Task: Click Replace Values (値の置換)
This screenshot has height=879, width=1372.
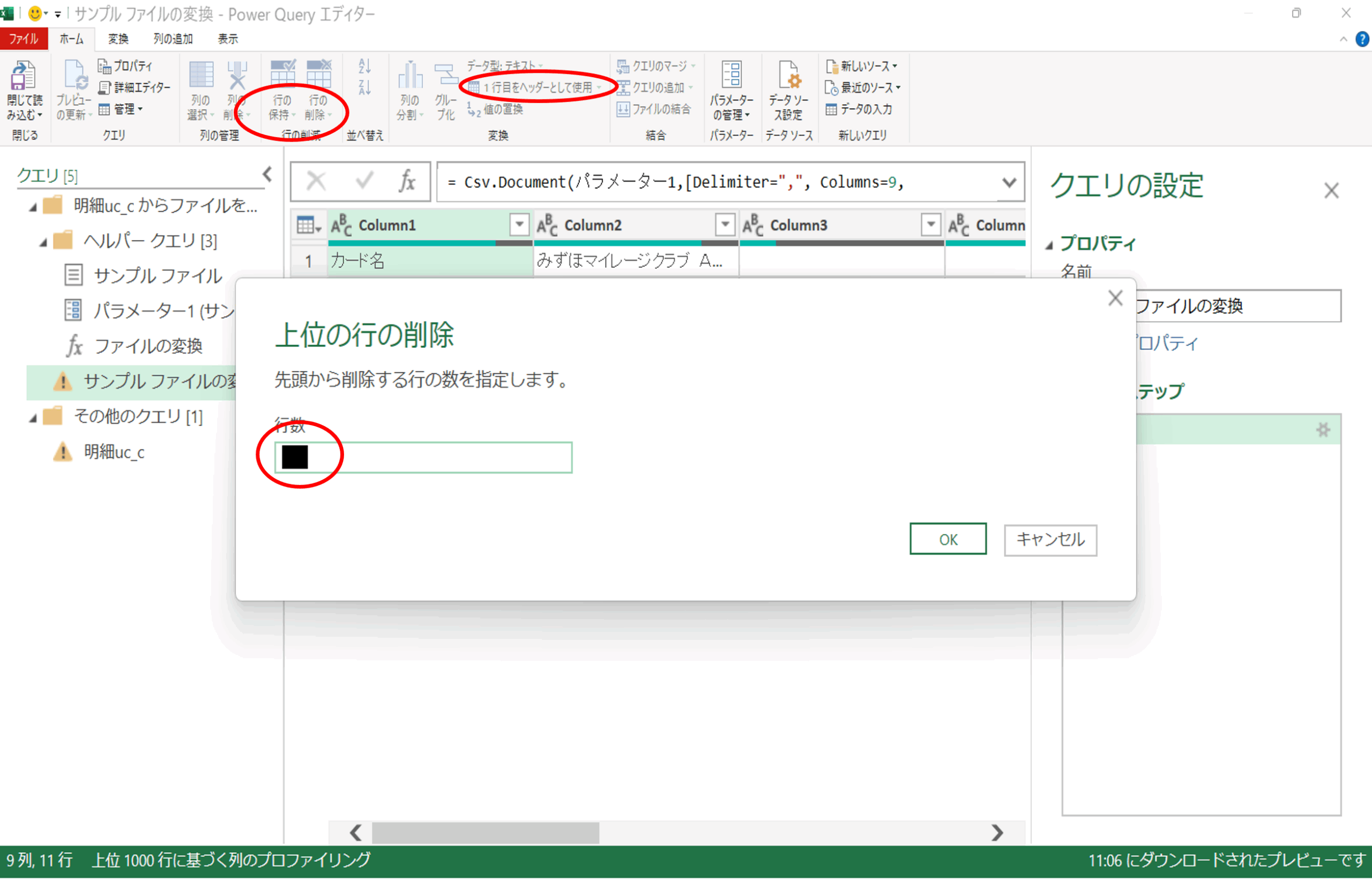Action: pos(495,108)
